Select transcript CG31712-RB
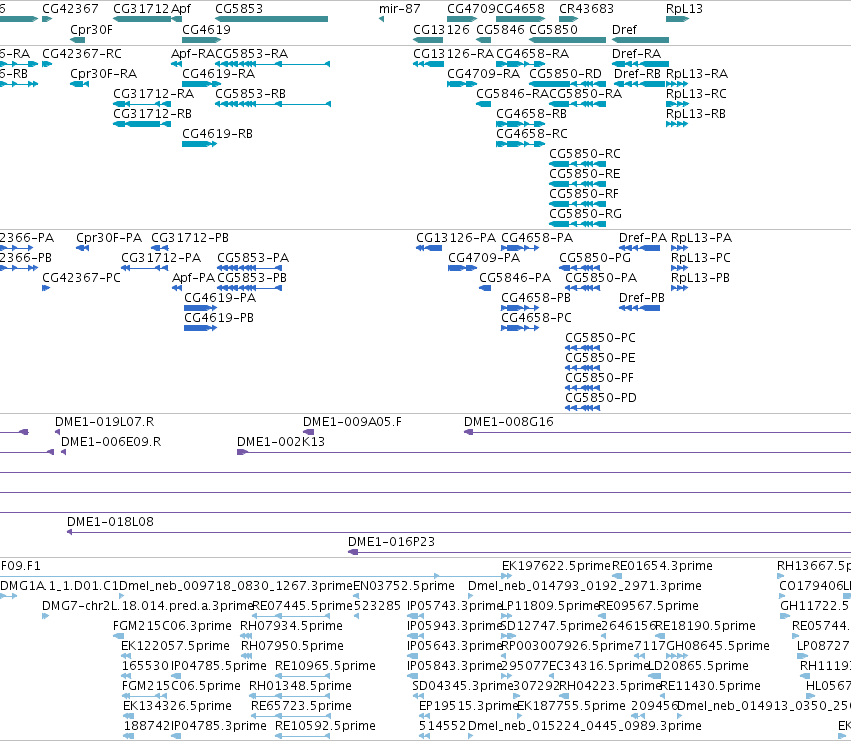Screen dimensions: 851x741 pos(153,114)
